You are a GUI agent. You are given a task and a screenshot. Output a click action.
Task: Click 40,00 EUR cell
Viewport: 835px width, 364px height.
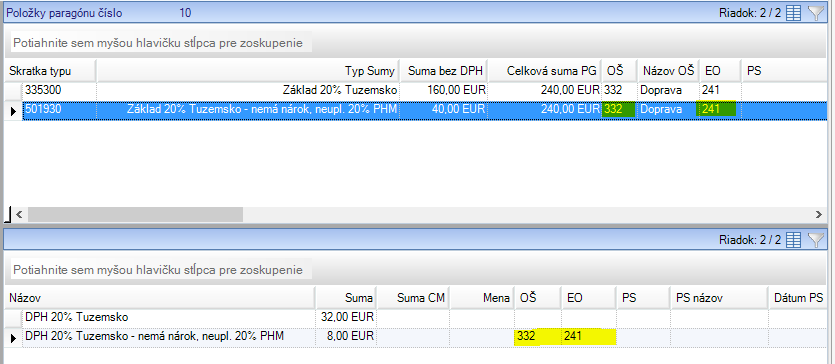[444, 110]
